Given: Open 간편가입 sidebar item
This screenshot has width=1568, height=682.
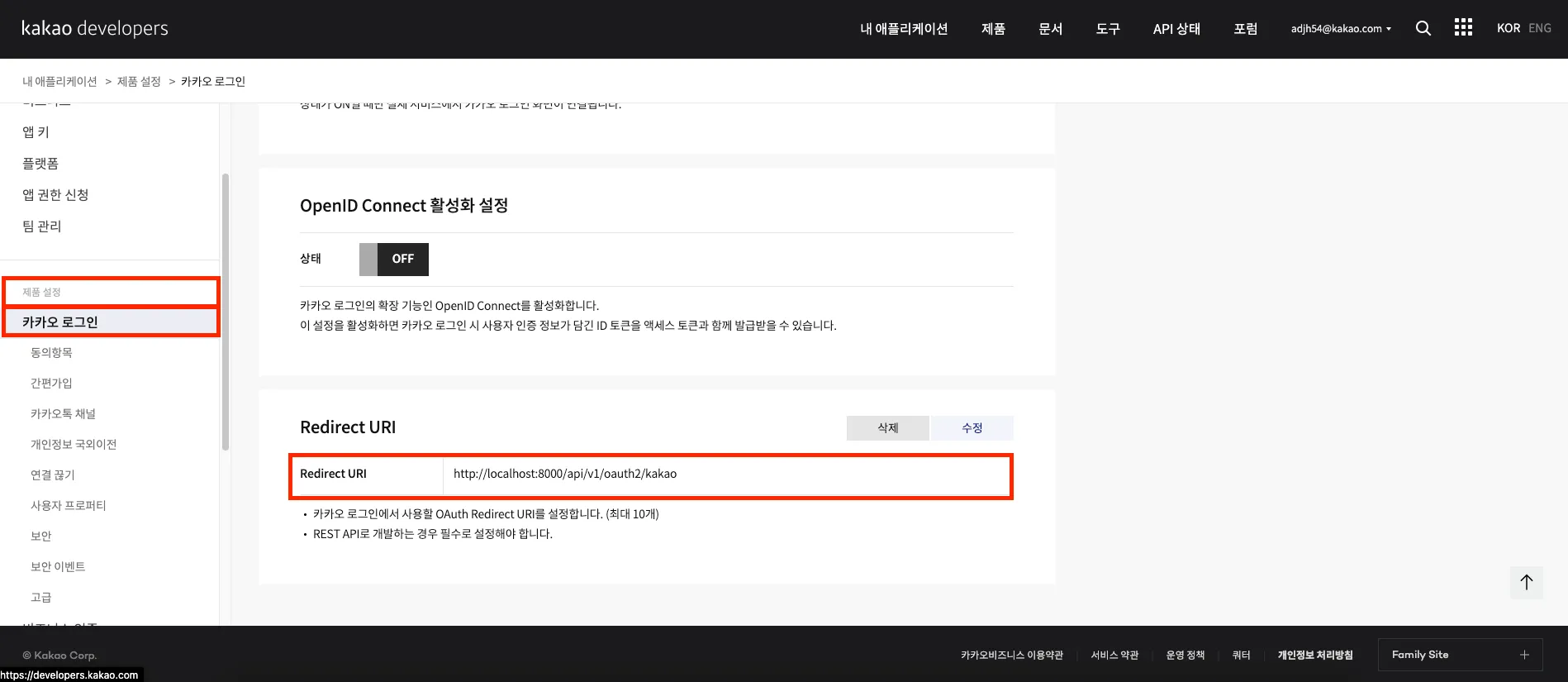Looking at the screenshot, I should 51,383.
